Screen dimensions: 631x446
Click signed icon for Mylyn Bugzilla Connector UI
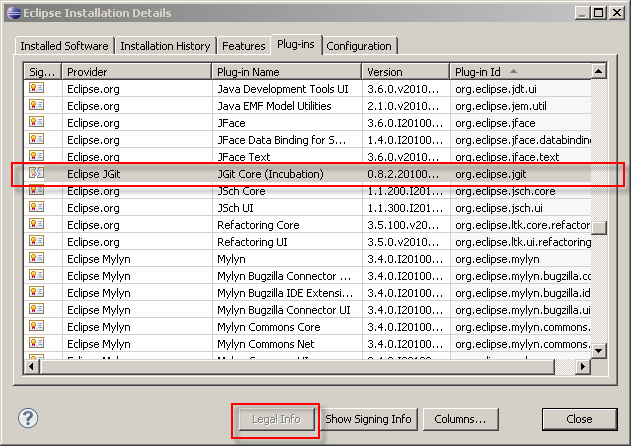tap(36, 309)
